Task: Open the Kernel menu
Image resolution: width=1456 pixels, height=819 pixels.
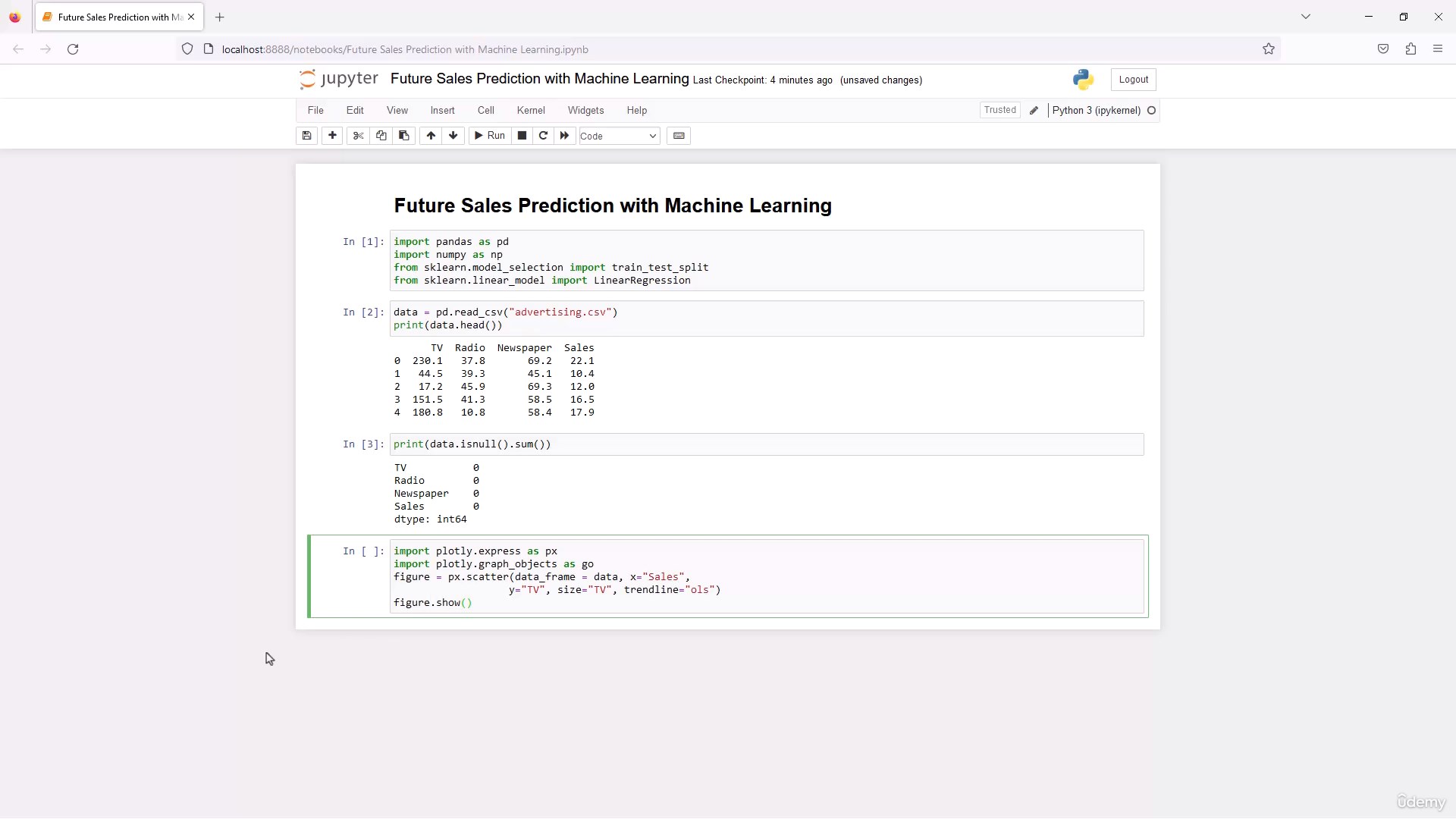Action: pos(531,111)
